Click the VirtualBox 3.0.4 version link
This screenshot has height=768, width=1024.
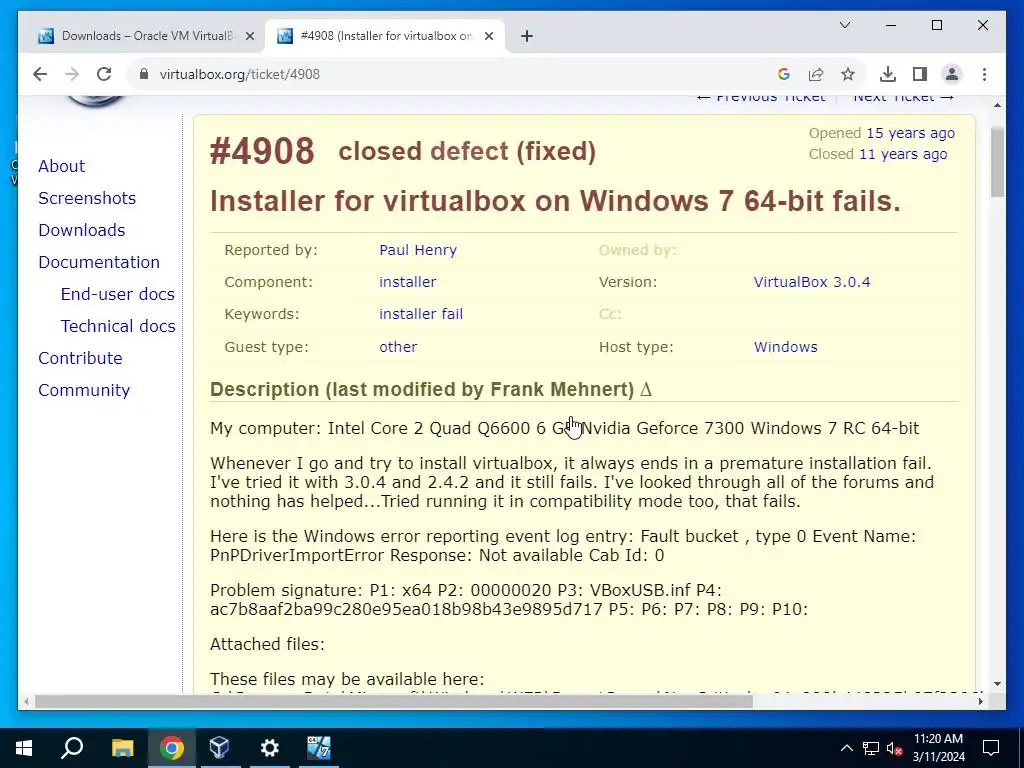pos(812,282)
